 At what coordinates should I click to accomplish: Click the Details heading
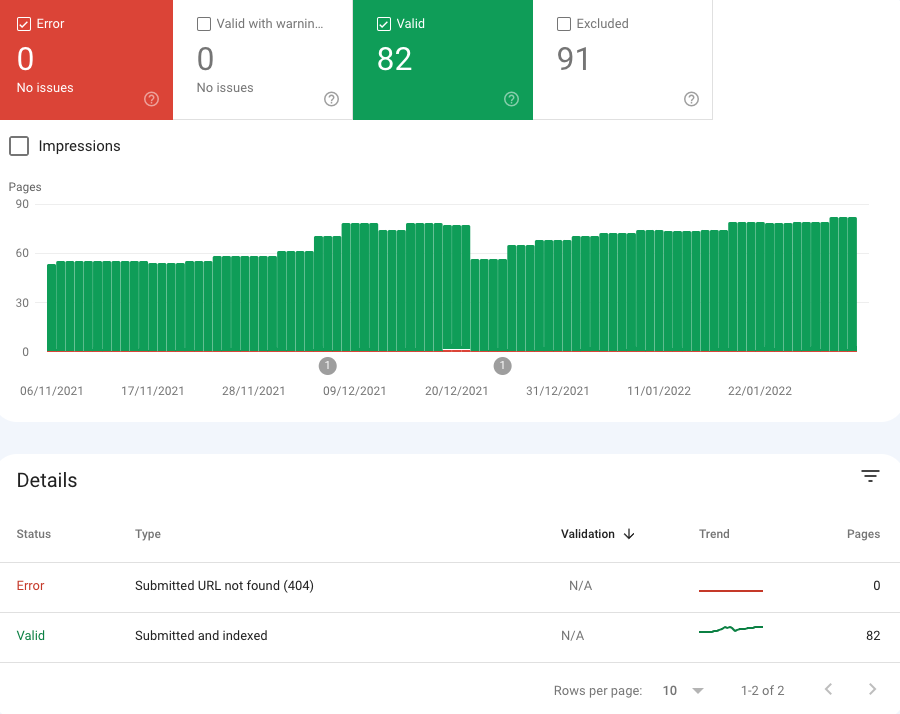click(x=46, y=480)
